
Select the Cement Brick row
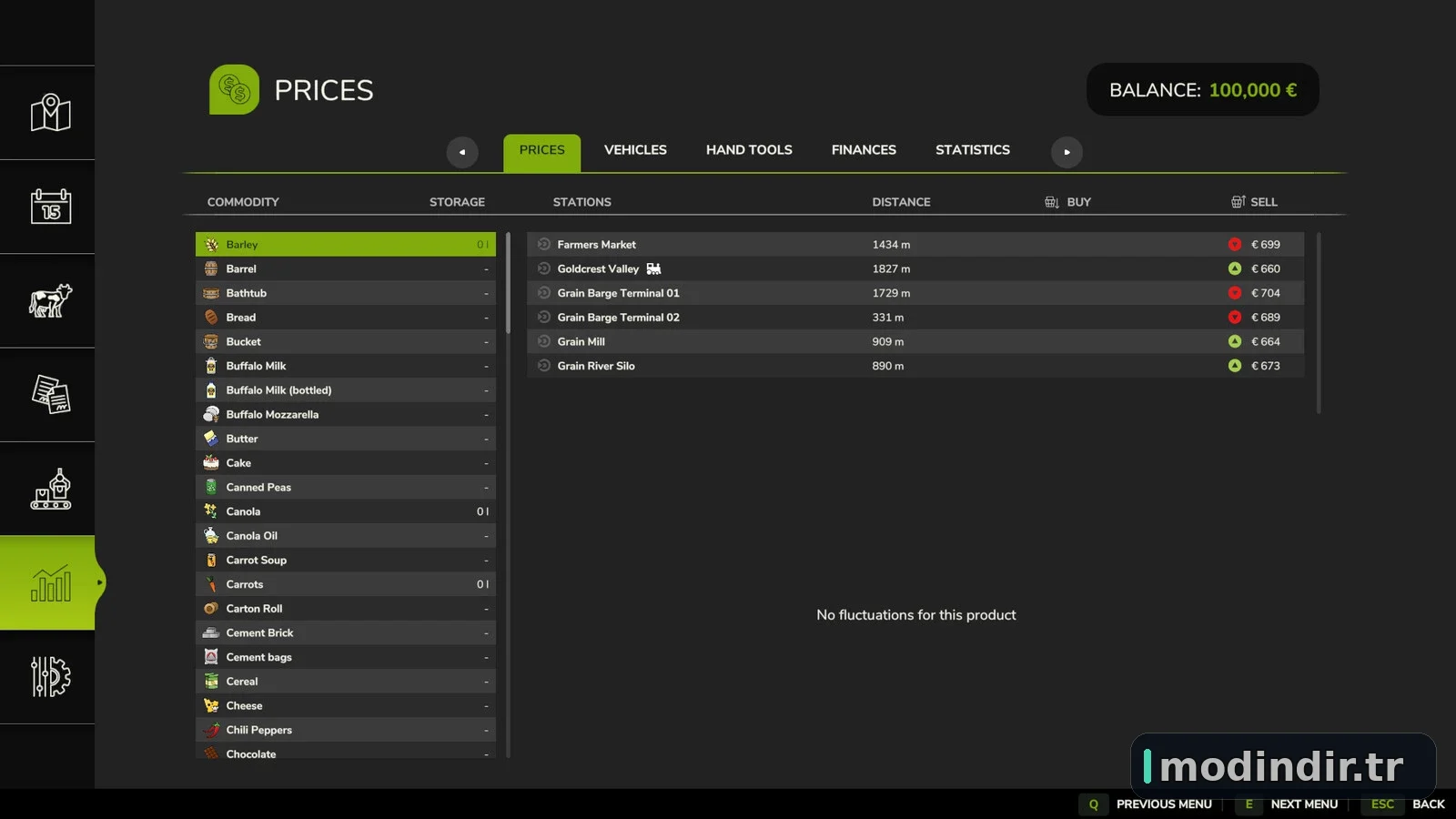click(x=346, y=632)
